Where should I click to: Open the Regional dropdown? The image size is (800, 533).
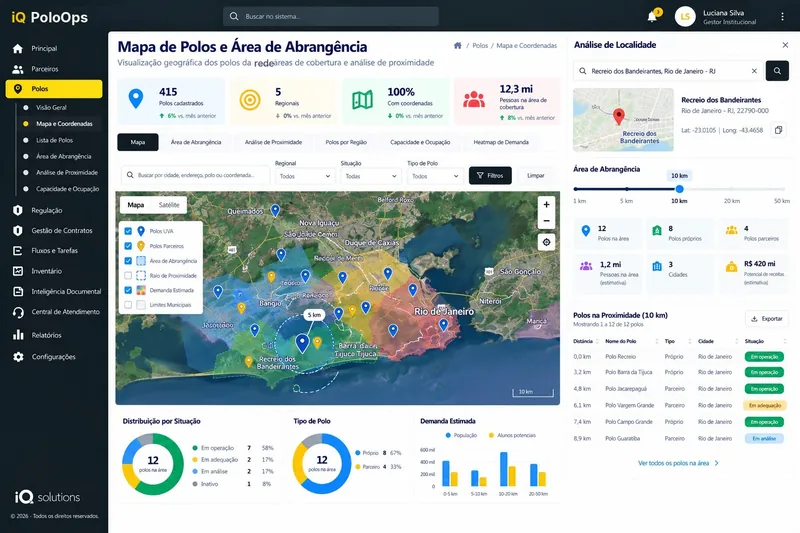(x=305, y=176)
